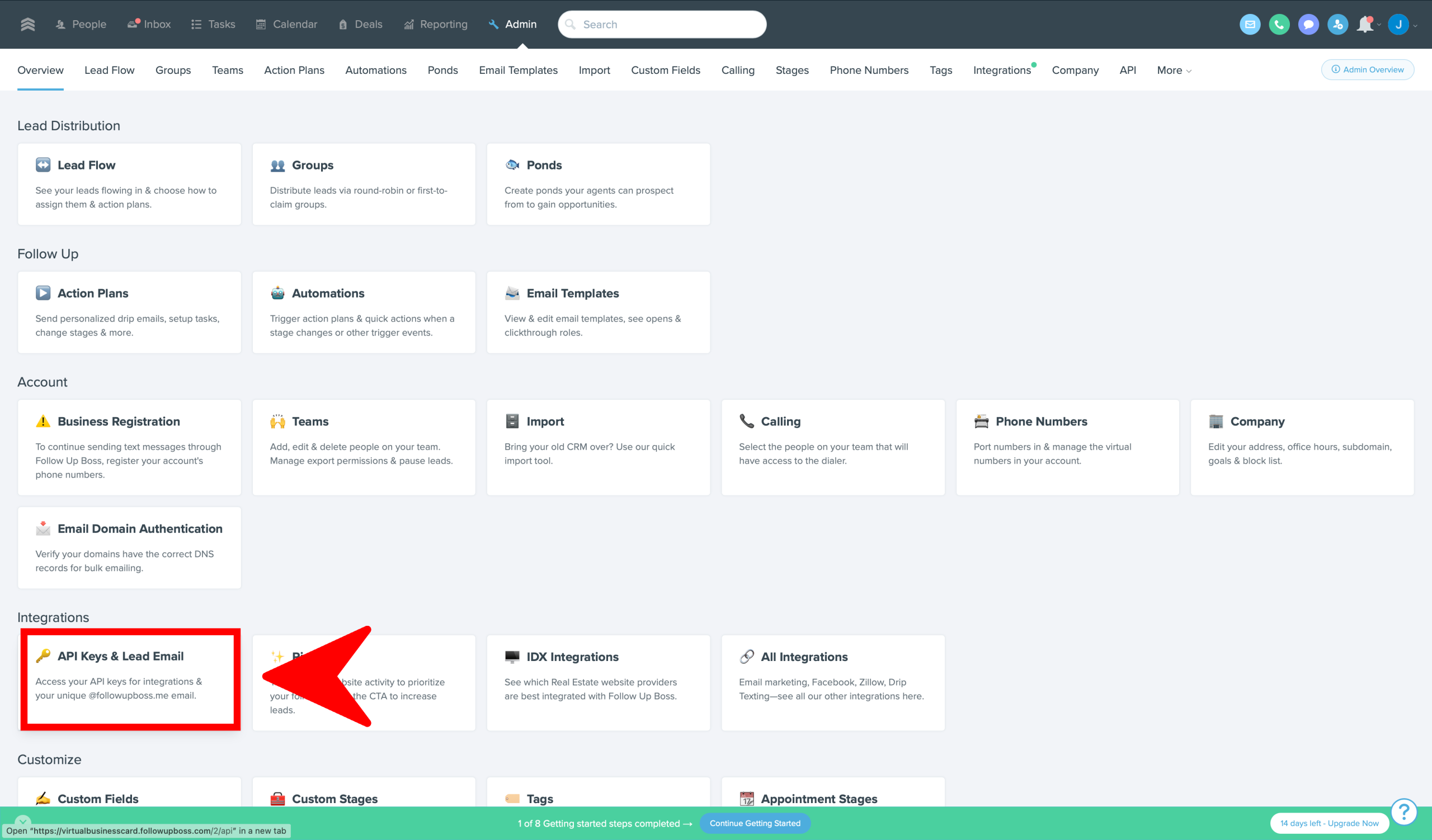Click the Phone Numbers fax icon
The height and width of the screenshot is (840, 1432).
tap(981, 422)
